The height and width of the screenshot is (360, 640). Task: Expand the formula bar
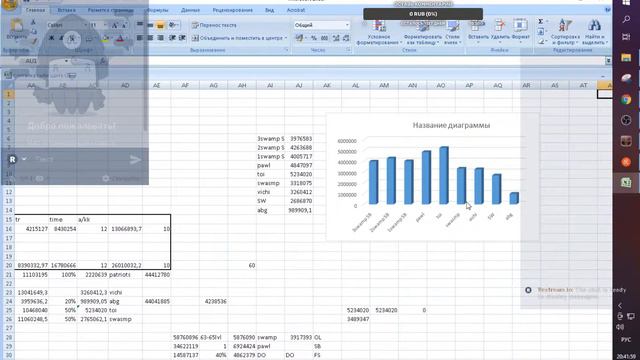(x=608, y=61)
